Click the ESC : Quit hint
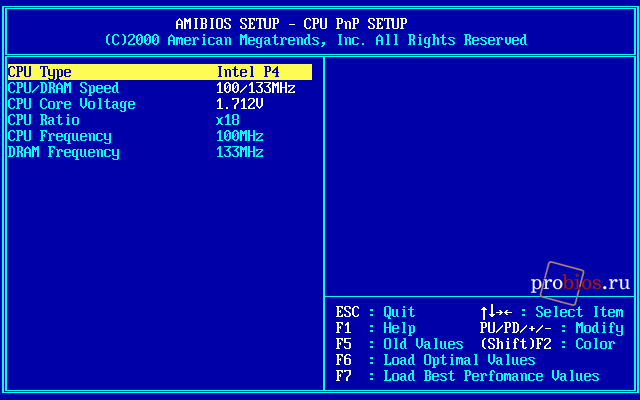 [376, 312]
